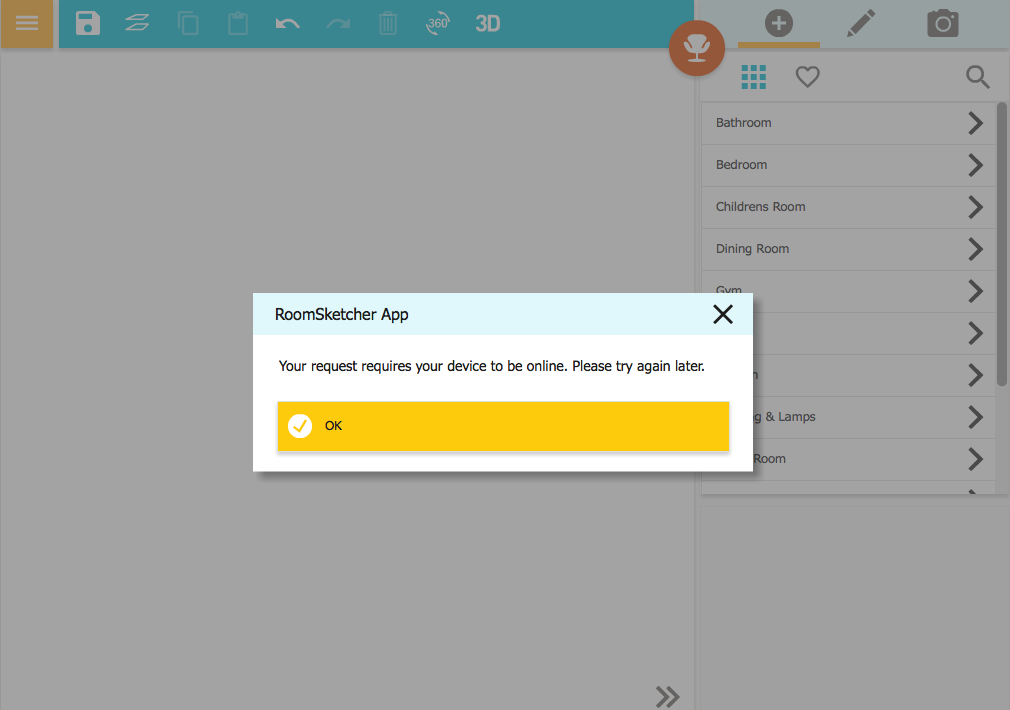Screen dimensions: 1010x710
Task: Click the Paste icon in the toolbar
Action: point(238,23)
